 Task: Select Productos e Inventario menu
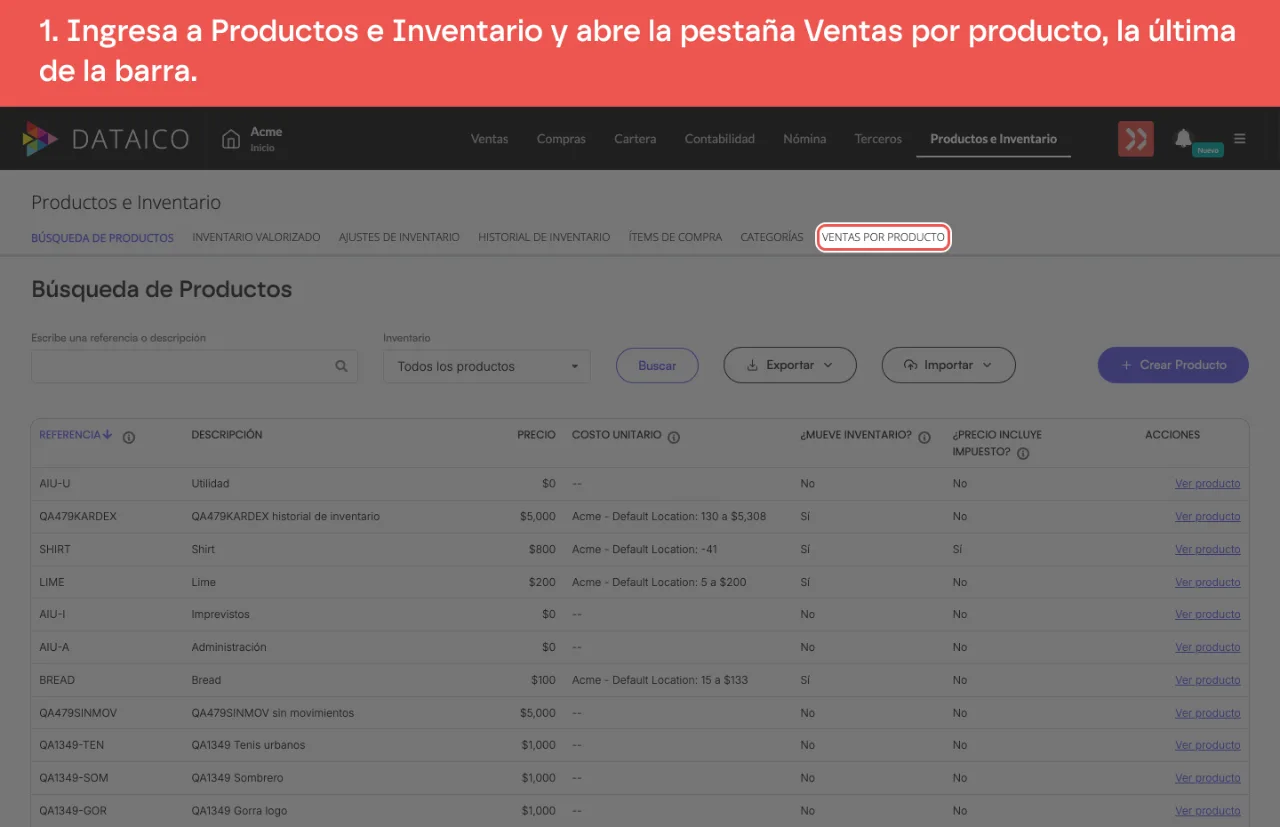993,139
